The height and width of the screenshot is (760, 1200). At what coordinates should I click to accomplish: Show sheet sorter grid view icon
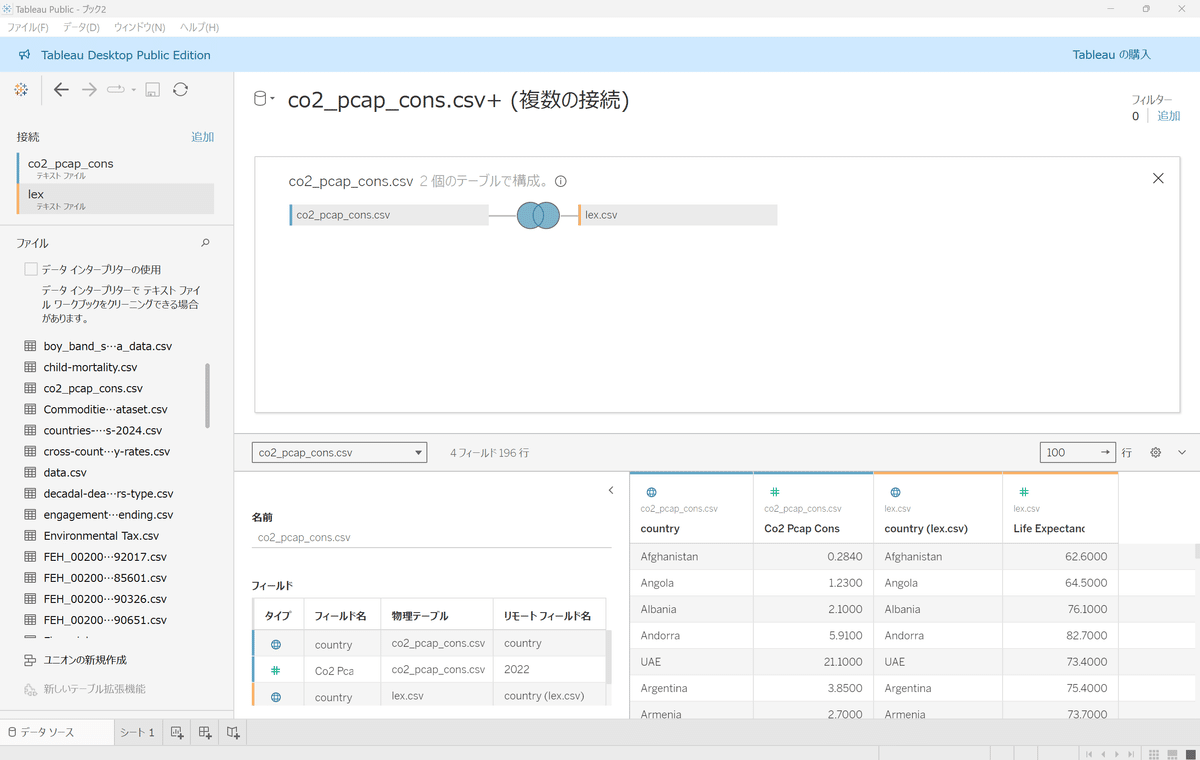point(1153,754)
